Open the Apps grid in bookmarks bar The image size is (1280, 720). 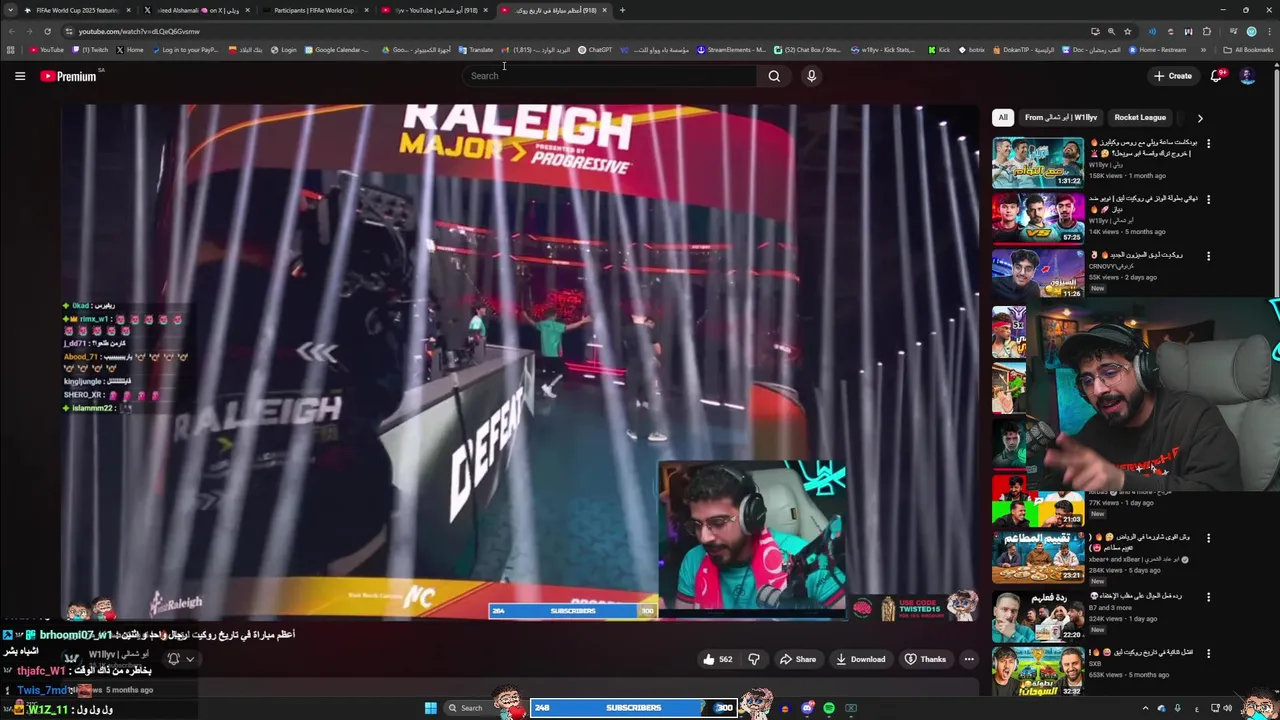(10, 50)
